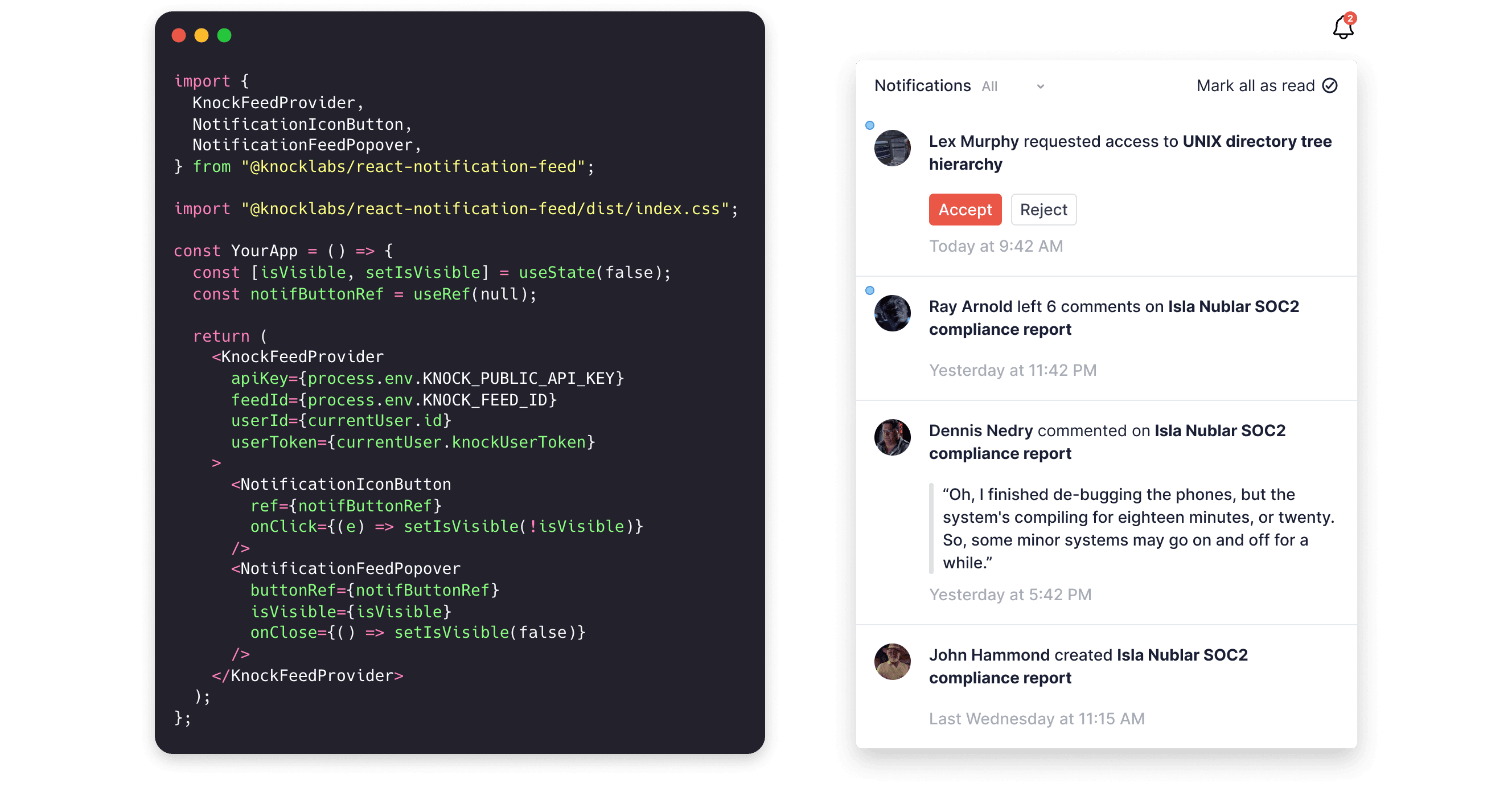Click the notification bell icon
Viewport: 1512px width, 787px height.
coord(1344,25)
